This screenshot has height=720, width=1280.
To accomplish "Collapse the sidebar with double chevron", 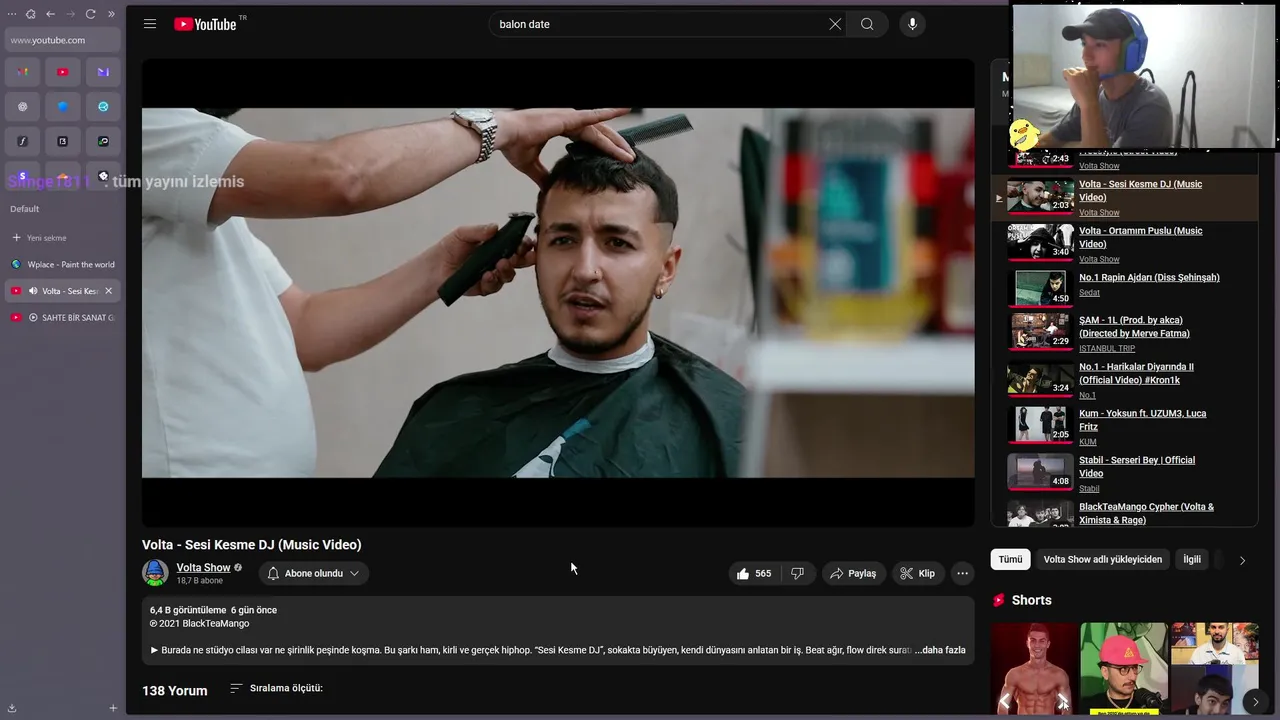I will tap(111, 14).
